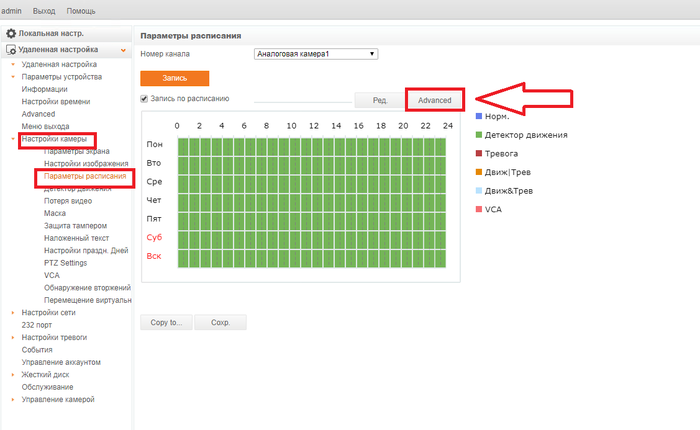The image size is (700, 430).
Task: Click the Чет day label
Action: point(154,200)
